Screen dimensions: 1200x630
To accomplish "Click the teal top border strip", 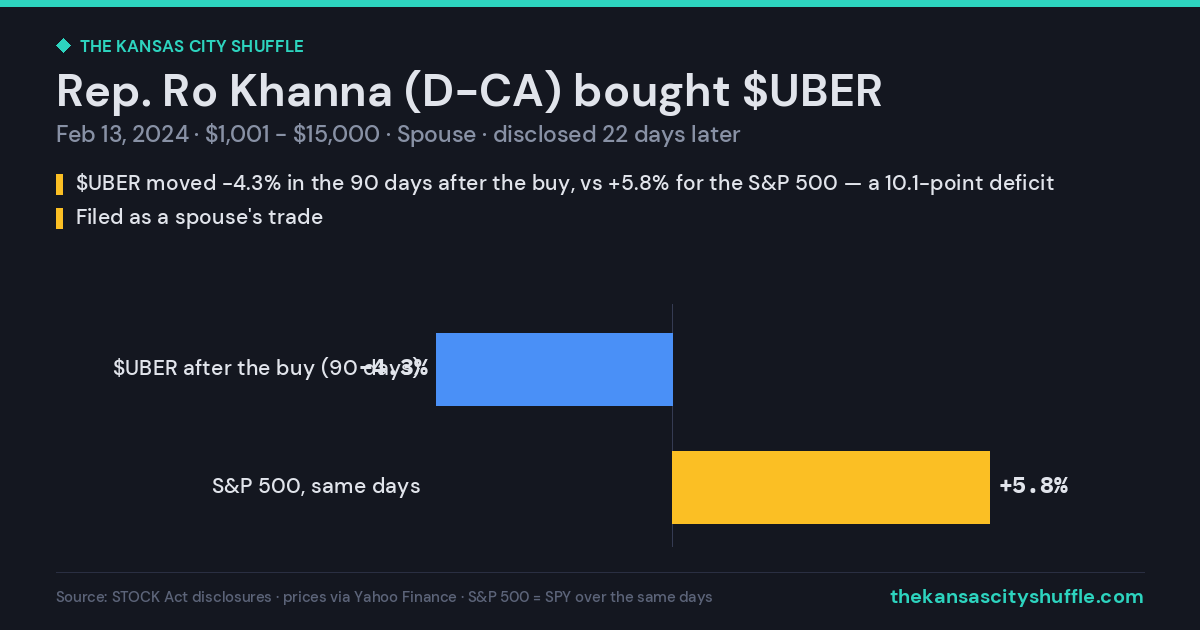I will (600, 3).
